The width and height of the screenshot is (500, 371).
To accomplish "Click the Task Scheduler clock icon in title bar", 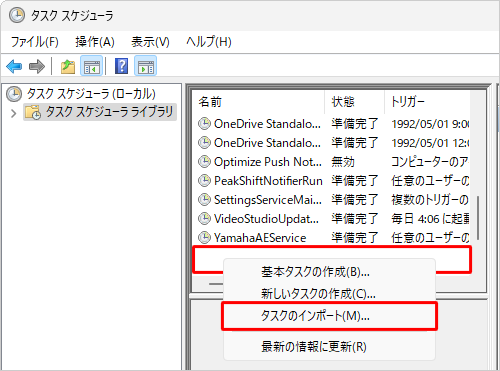I will pyautogui.click(x=17, y=15).
